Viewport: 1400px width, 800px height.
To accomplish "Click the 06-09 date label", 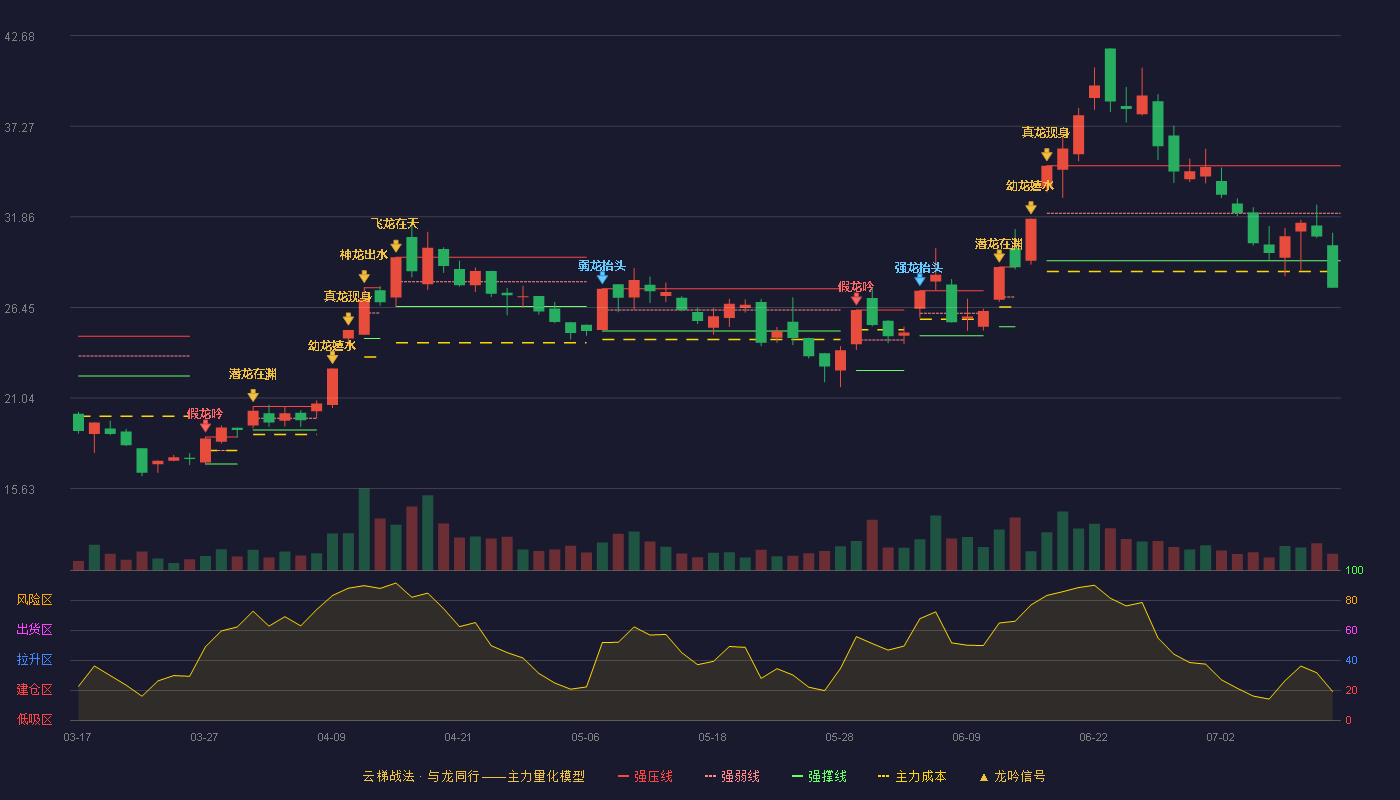I will coord(966,737).
